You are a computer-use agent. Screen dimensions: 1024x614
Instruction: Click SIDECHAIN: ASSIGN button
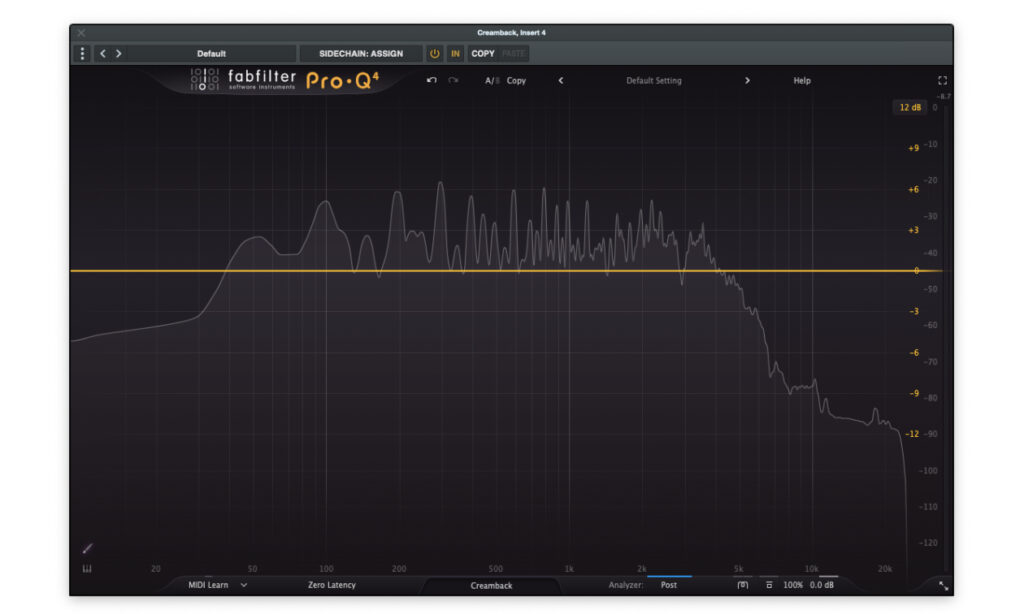click(360, 54)
